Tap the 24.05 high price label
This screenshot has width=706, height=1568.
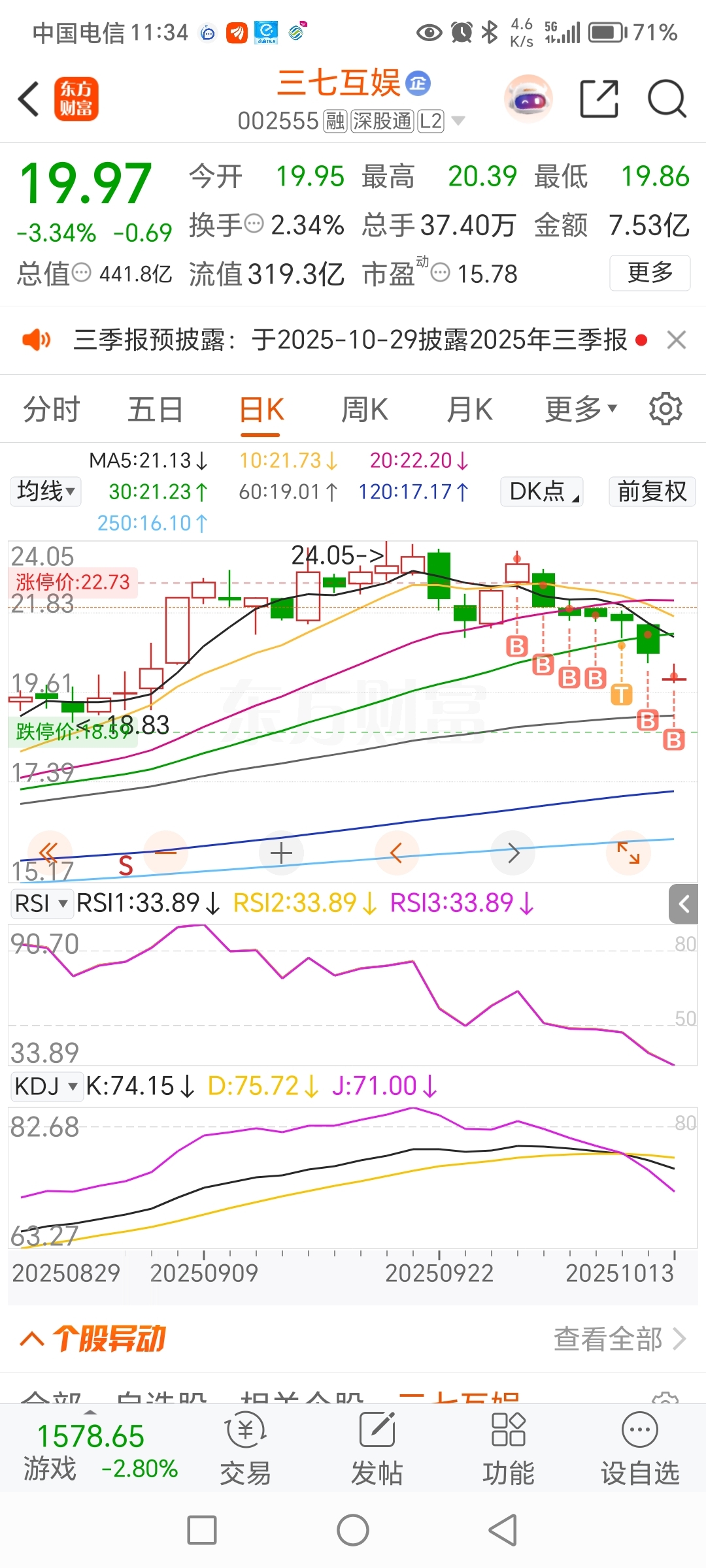[x=337, y=556]
